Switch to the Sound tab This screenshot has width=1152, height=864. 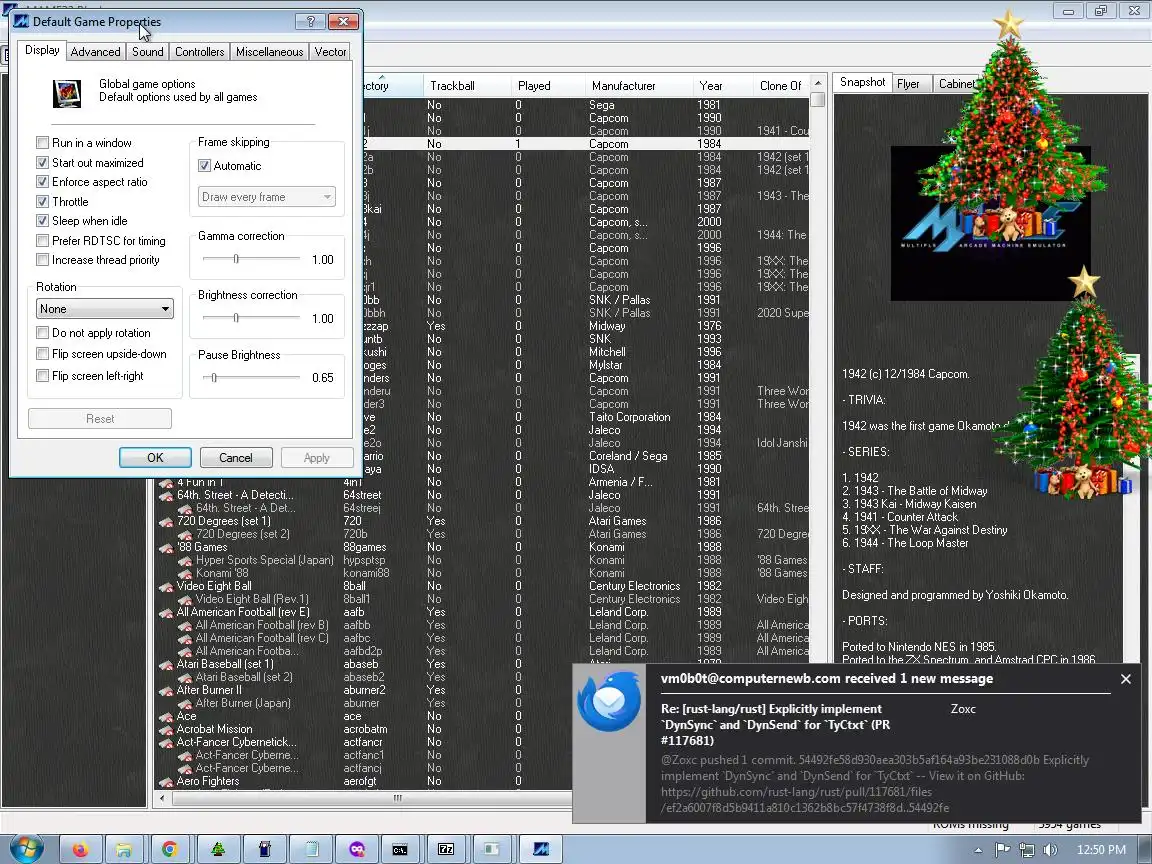click(x=148, y=51)
